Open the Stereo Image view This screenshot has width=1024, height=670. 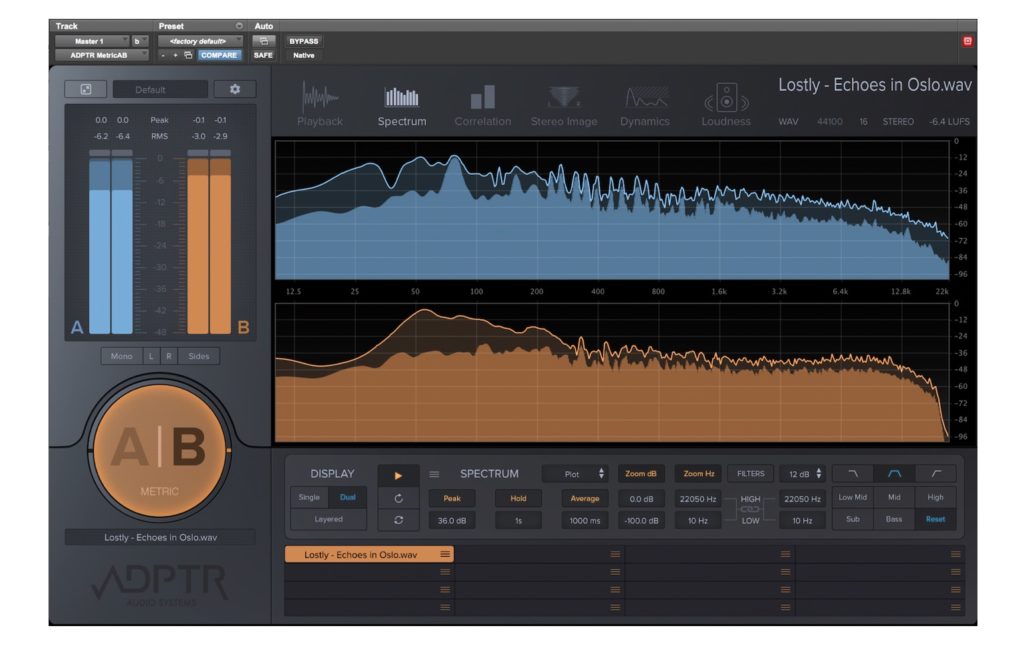pyautogui.click(x=564, y=106)
